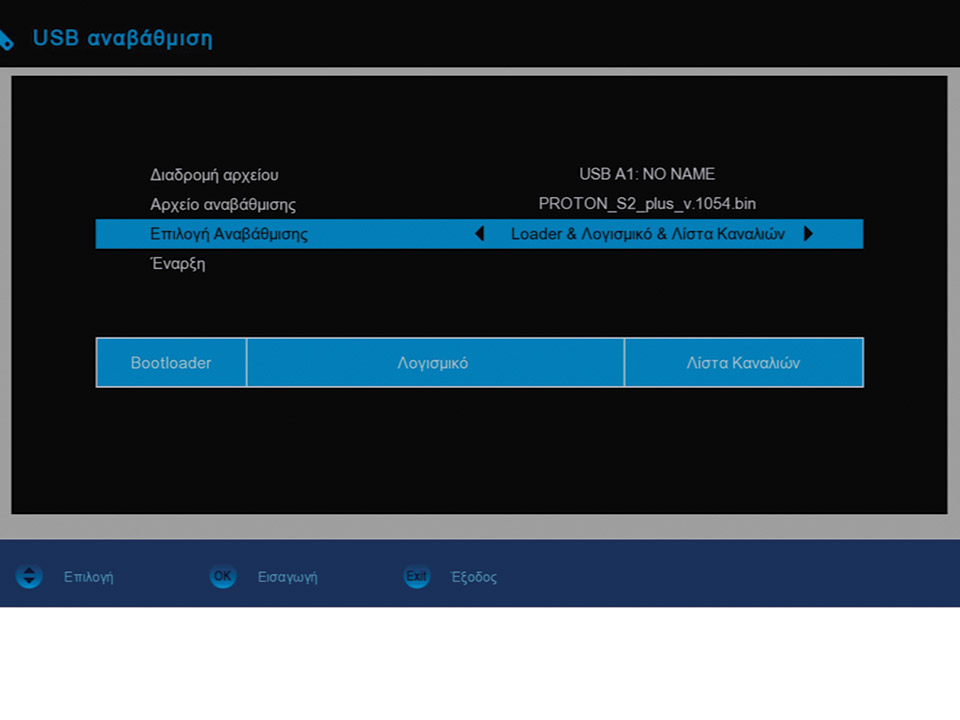Click the USB icon beside the title

point(5,40)
